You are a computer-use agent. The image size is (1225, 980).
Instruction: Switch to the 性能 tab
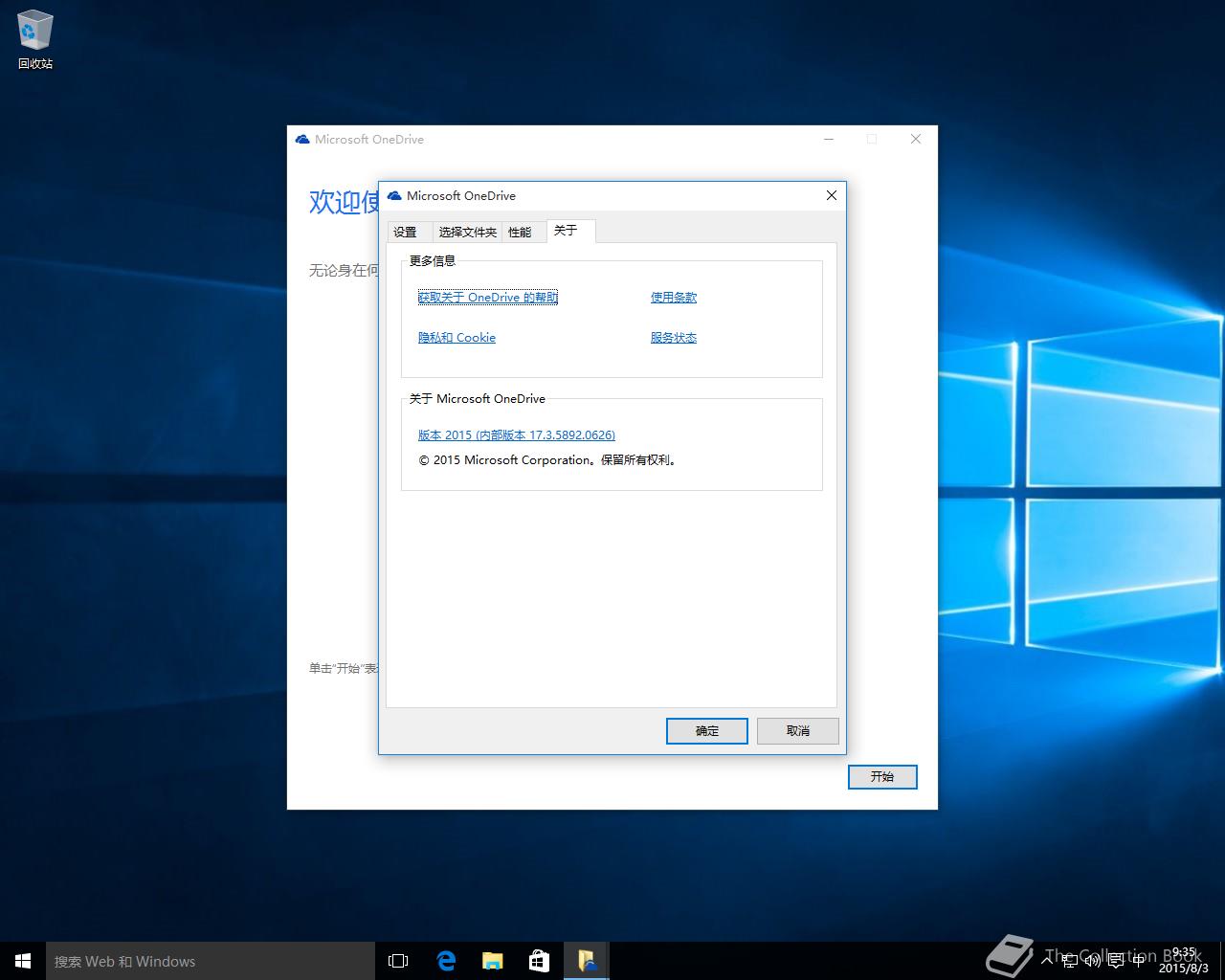520,232
